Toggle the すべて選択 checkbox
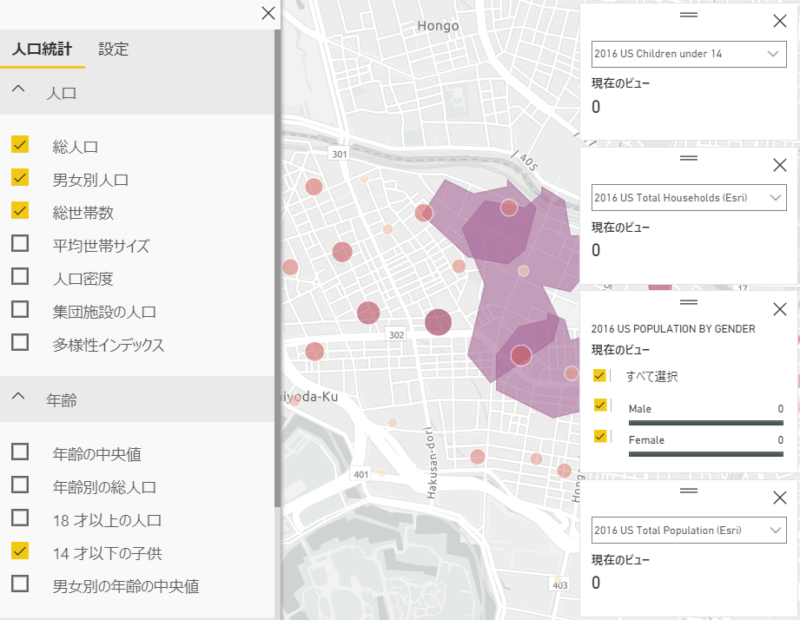 (x=599, y=376)
